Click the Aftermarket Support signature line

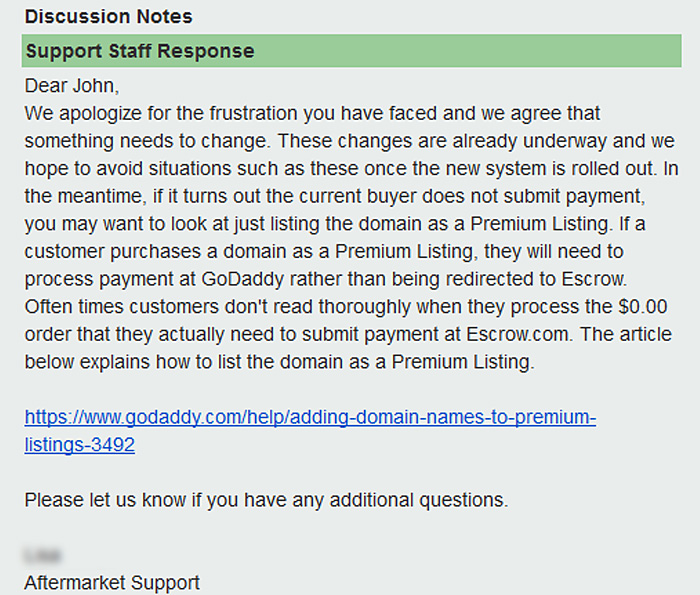(112, 582)
